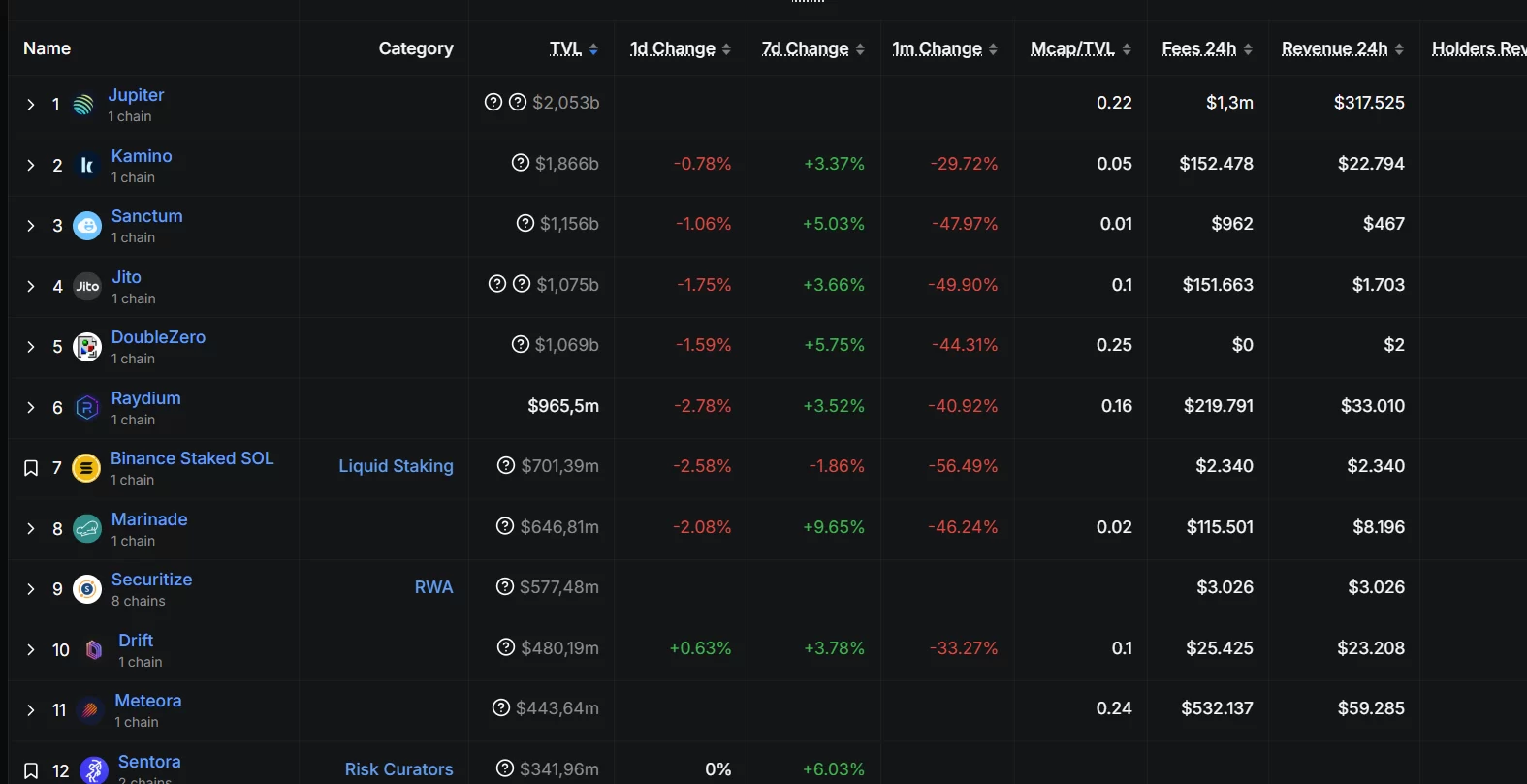Image resolution: width=1527 pixels, height=784 pixels.
Task: Click the Revenue 24h sort arrows
Action: 1399,49
